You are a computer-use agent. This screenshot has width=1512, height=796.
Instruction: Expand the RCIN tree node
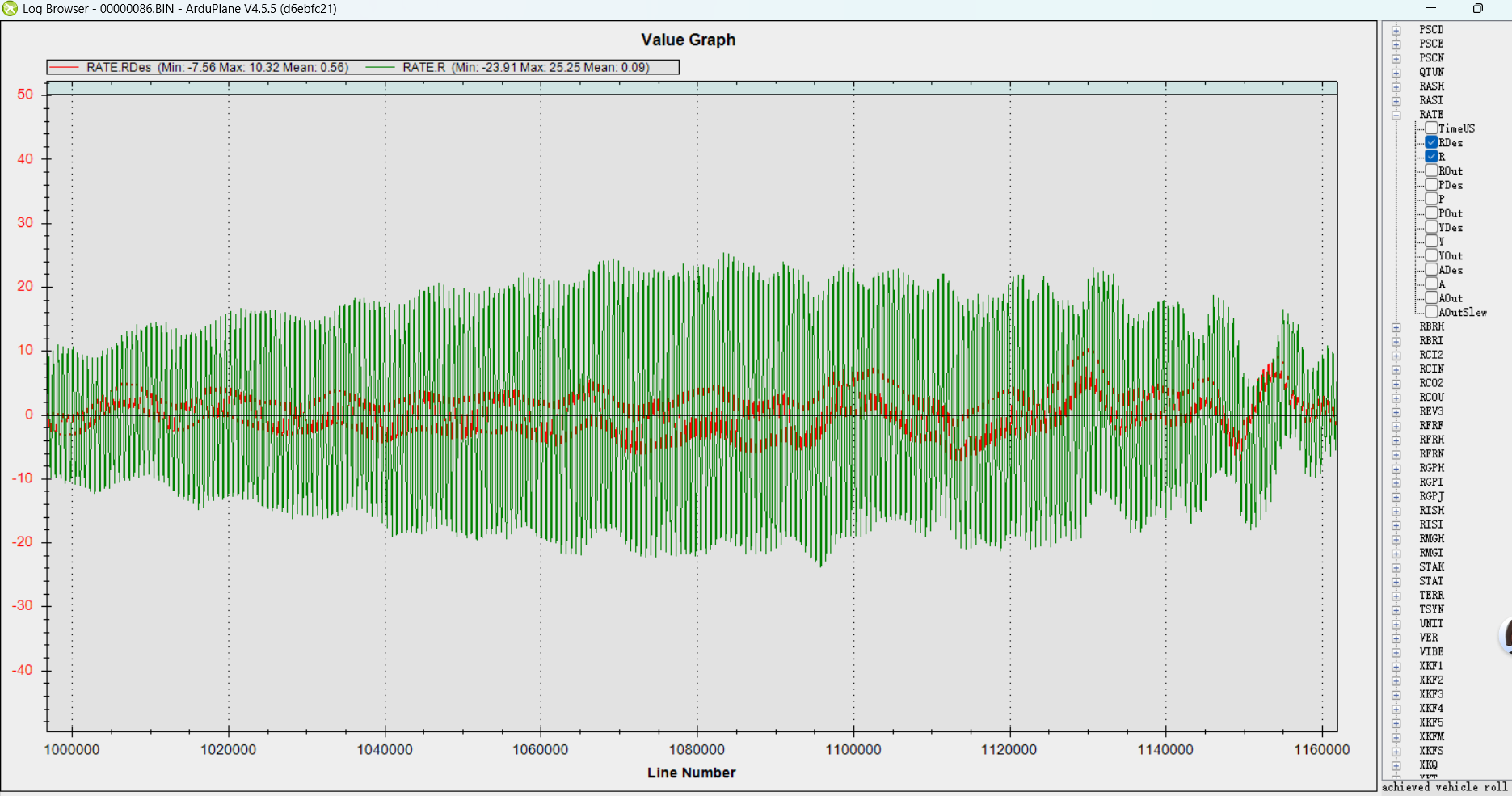1396,369
